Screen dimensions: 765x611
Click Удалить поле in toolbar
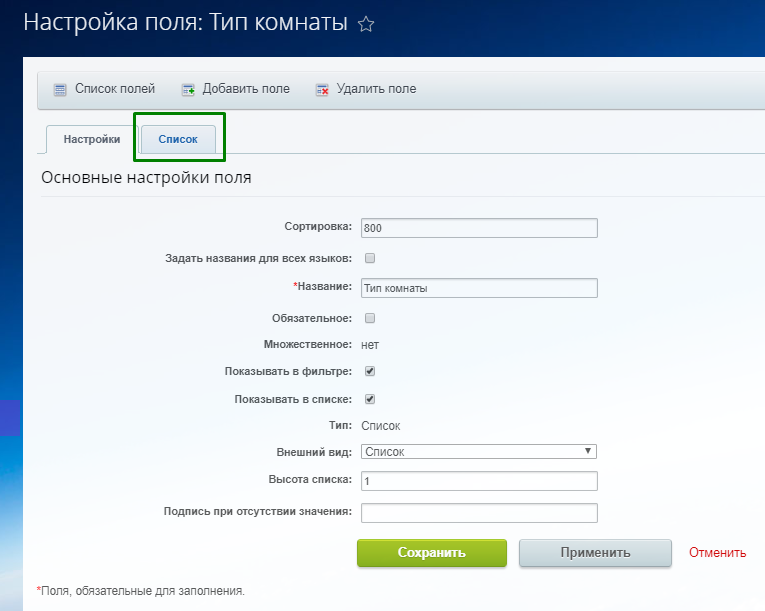point(376,89)
